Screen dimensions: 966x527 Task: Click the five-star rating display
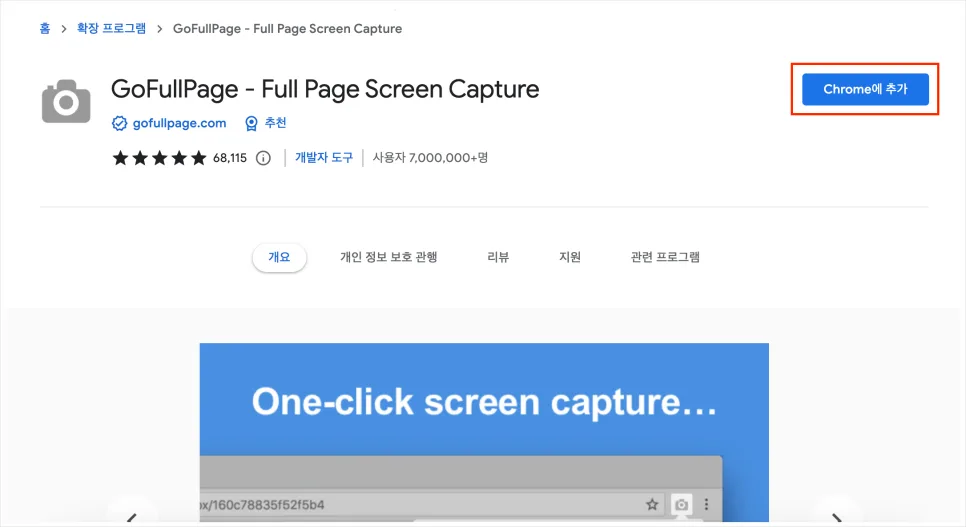159,158
